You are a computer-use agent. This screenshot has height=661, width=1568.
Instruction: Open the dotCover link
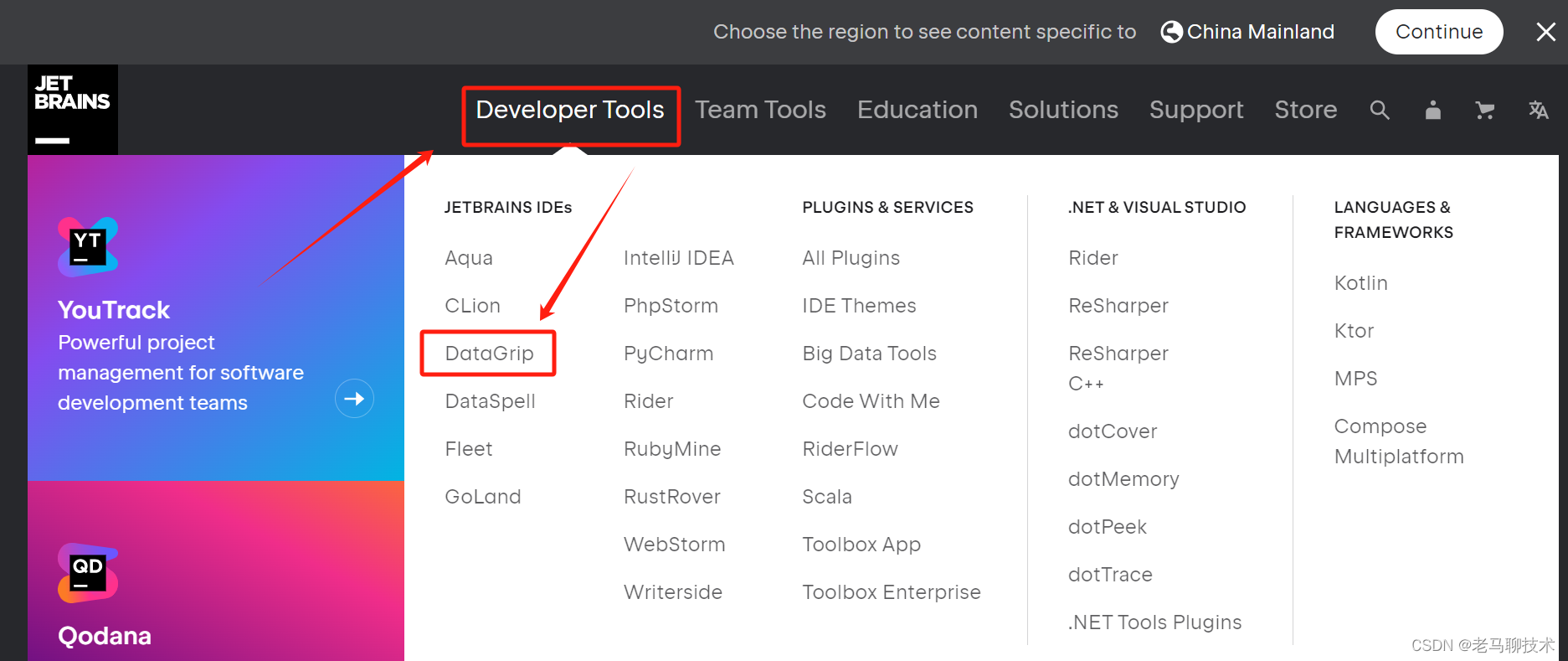[x=1113, y=431]
